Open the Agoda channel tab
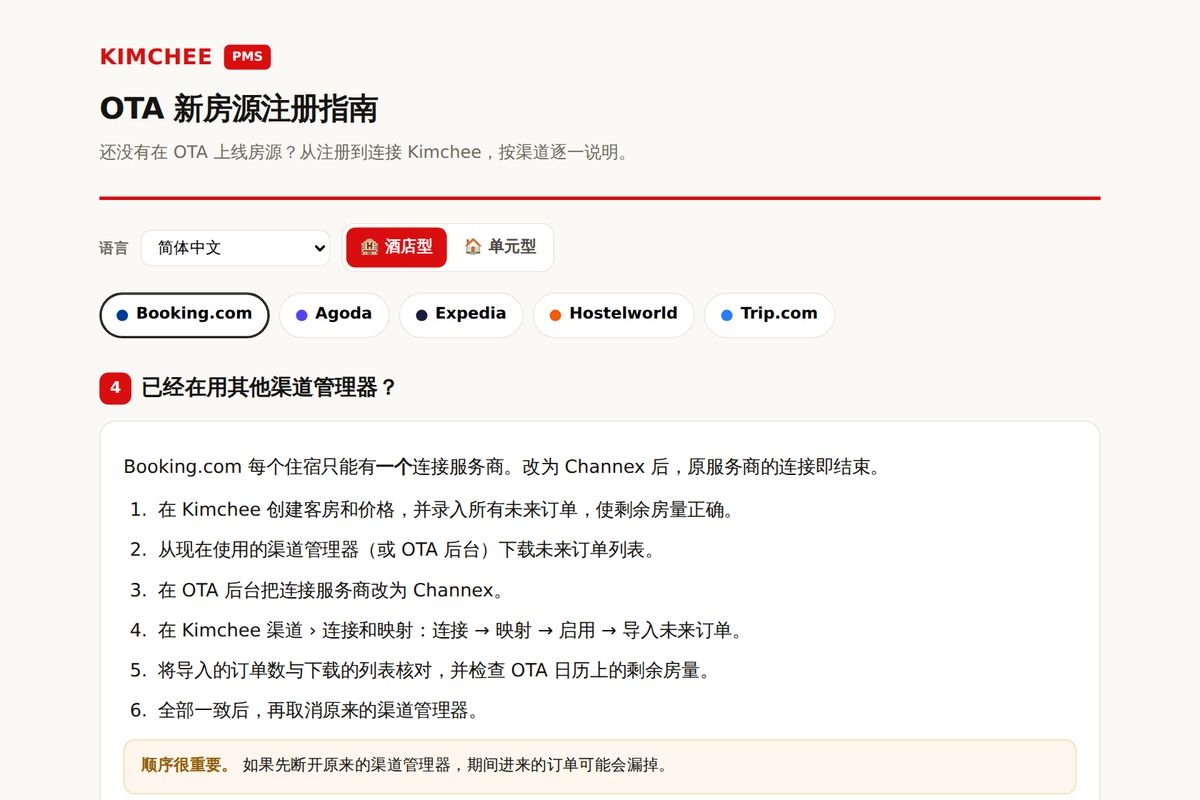Screen dimensions: 1200x800 point(334,315)
